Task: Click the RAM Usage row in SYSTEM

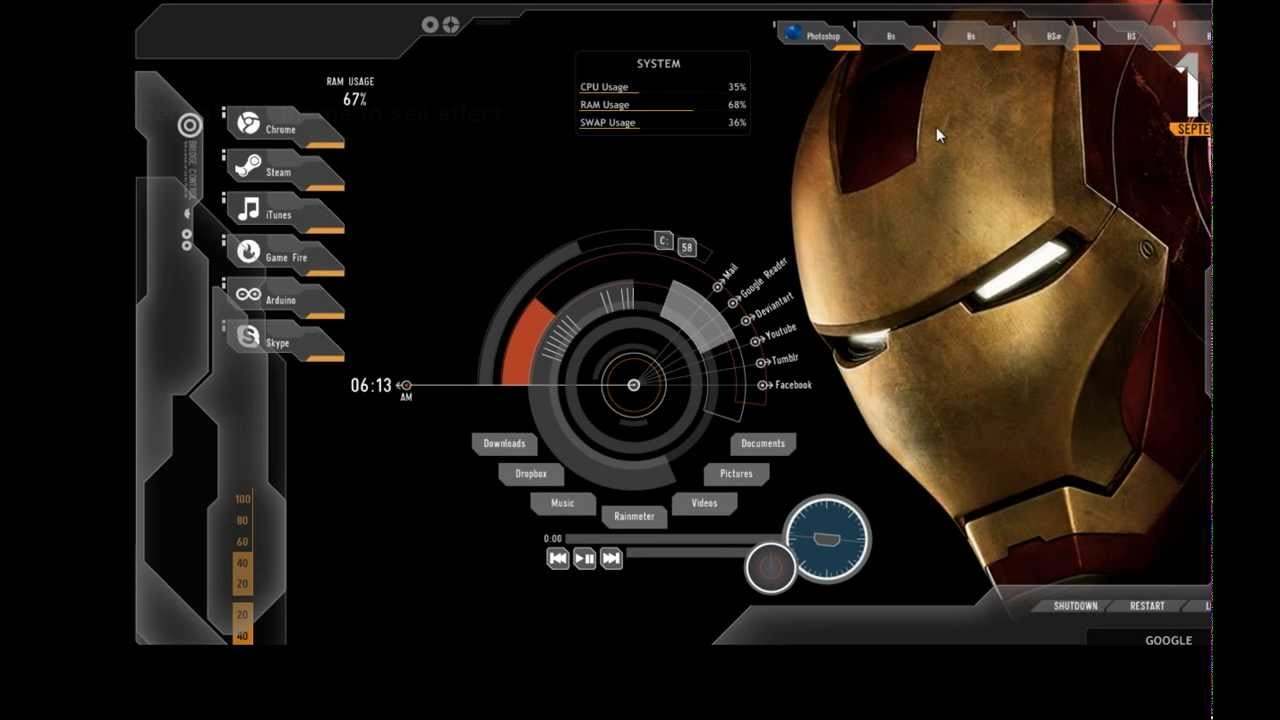Action: pos(663,105)
